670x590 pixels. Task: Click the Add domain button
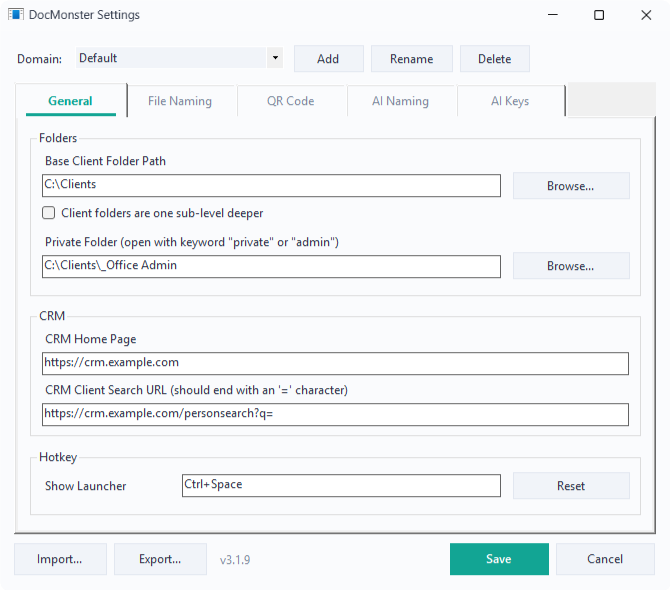329,59
